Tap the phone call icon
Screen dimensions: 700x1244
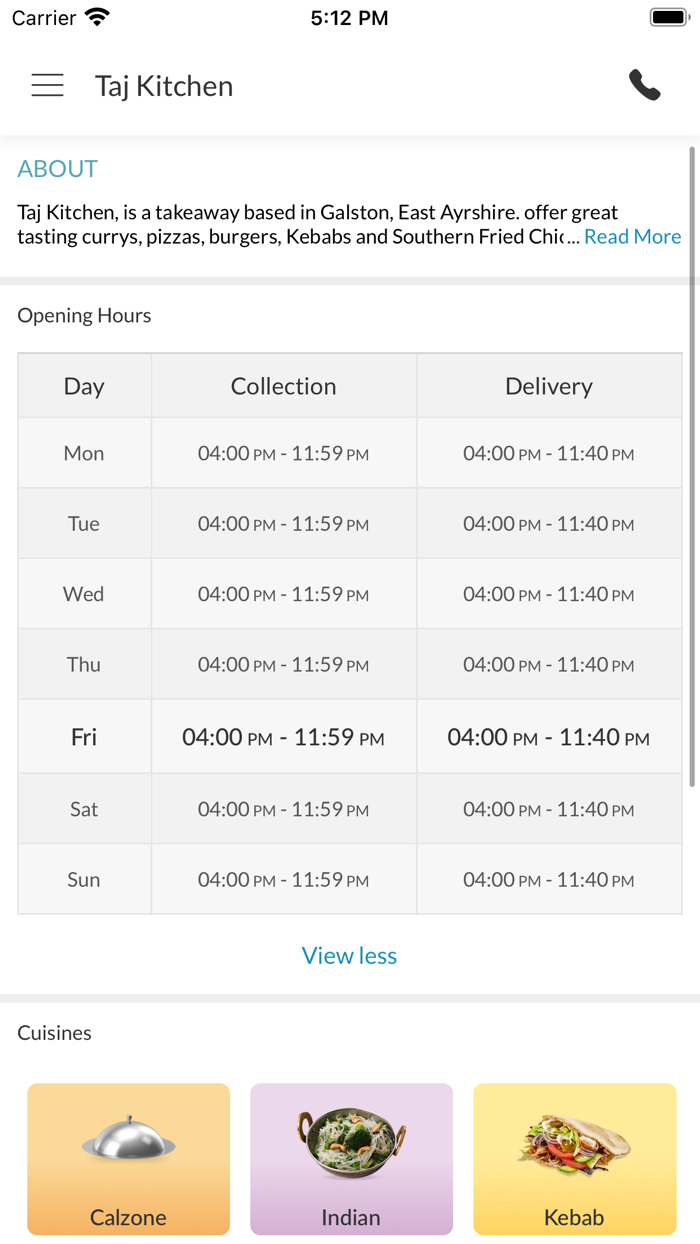(645, 86)
